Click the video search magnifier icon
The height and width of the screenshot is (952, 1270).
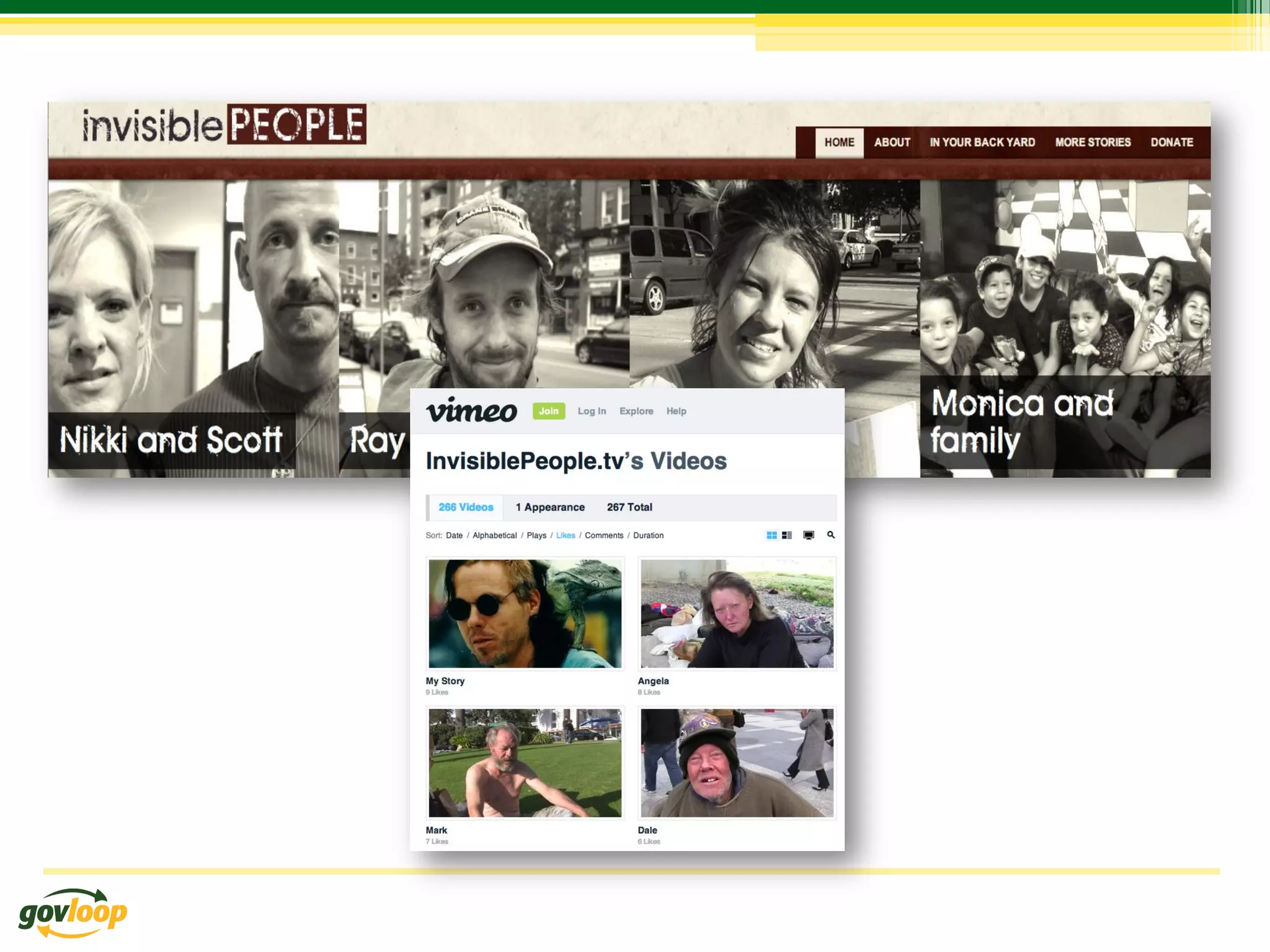831,535
